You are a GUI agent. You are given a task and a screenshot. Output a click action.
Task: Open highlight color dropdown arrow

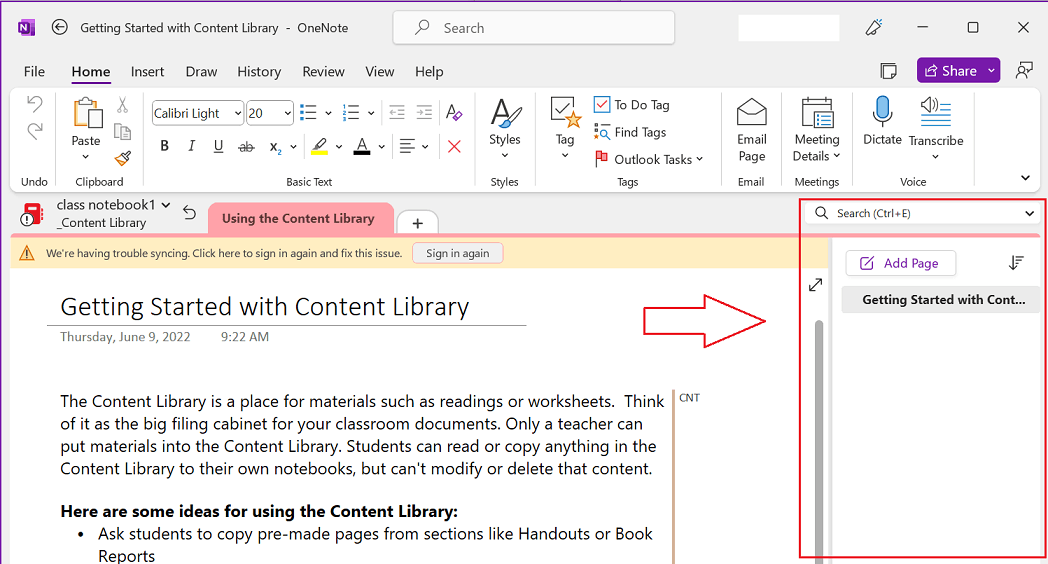(339, 147)
